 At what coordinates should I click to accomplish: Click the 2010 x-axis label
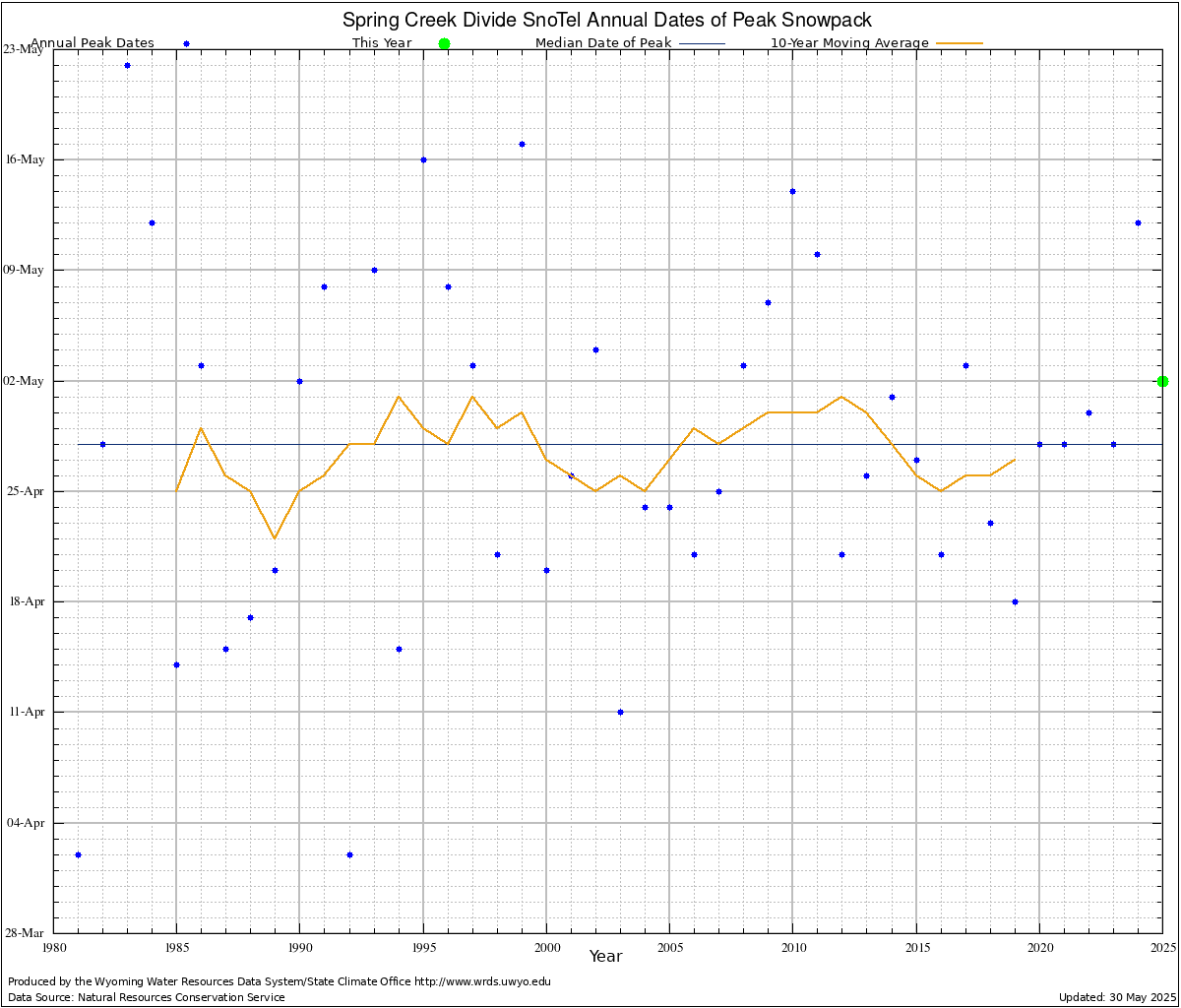coord(792,947)
